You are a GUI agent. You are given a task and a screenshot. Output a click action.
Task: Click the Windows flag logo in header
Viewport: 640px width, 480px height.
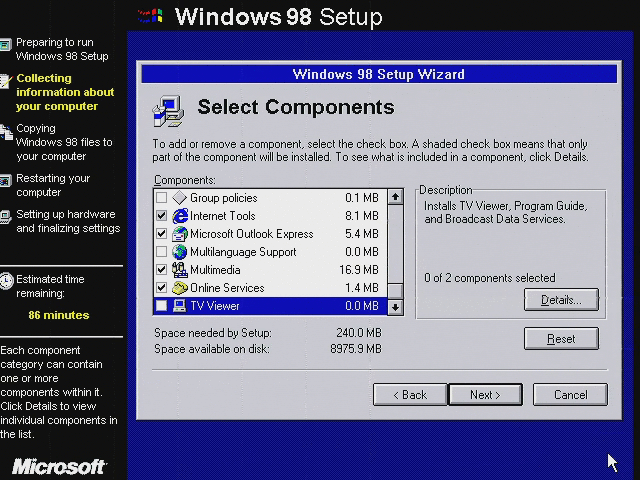pos(150,16)
